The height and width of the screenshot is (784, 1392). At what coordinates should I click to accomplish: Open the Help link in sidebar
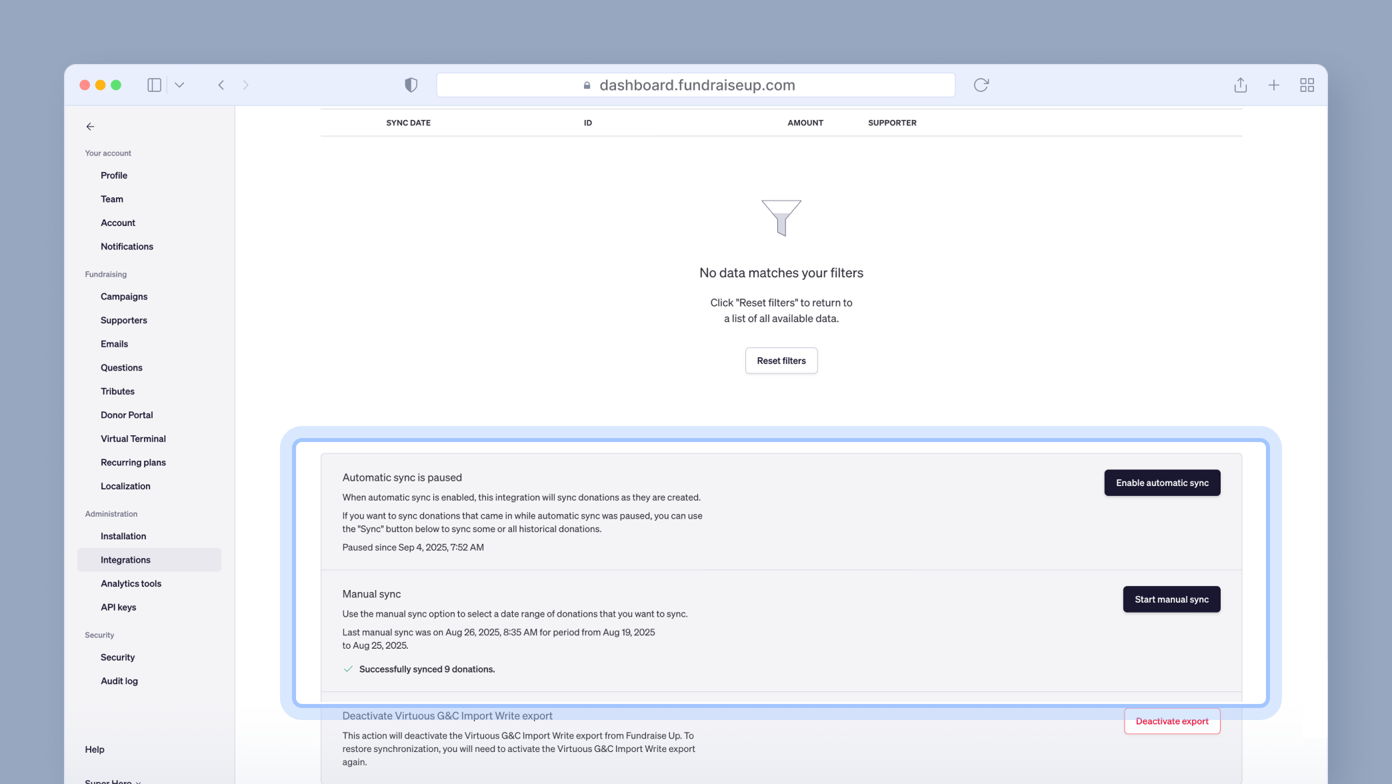95,749
